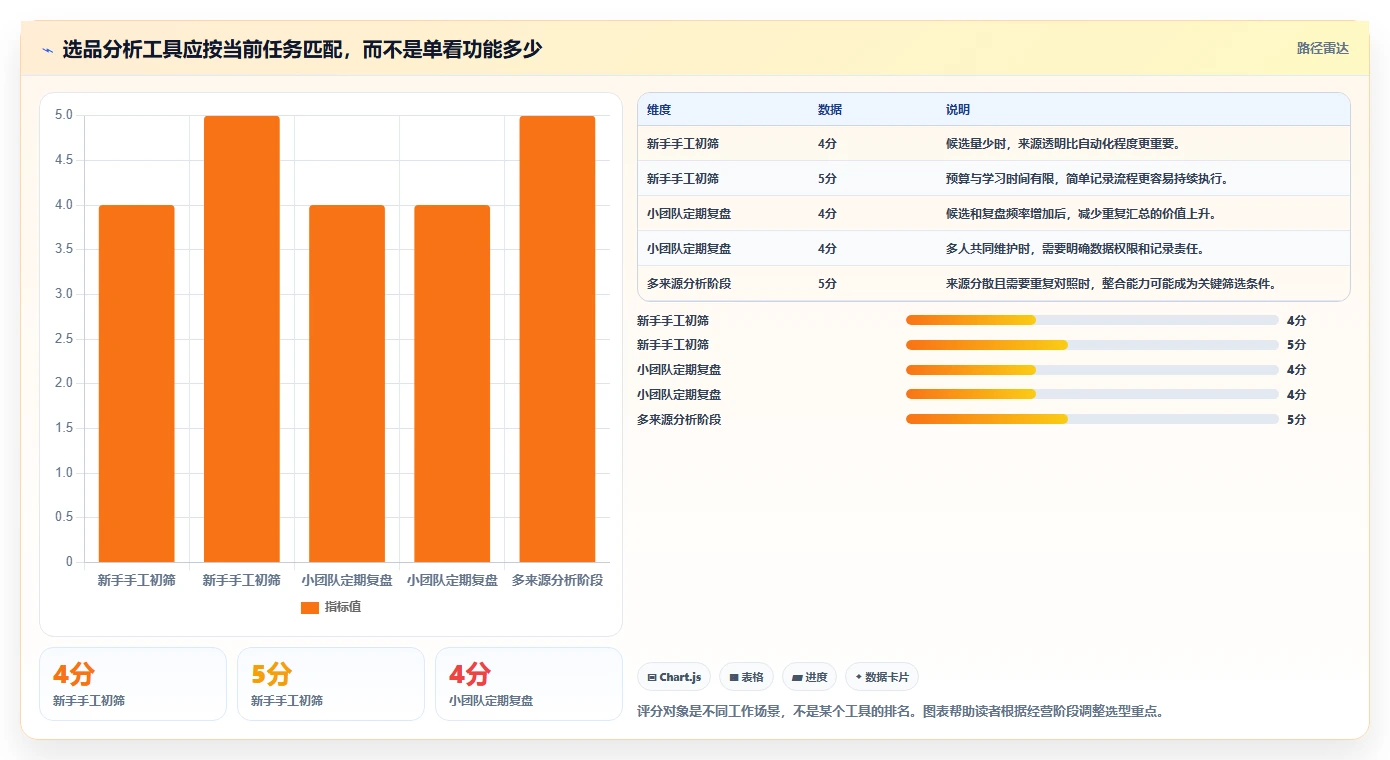Click the 新手手工初筛 bar reaching 5.0

click(x=242, y=339)
